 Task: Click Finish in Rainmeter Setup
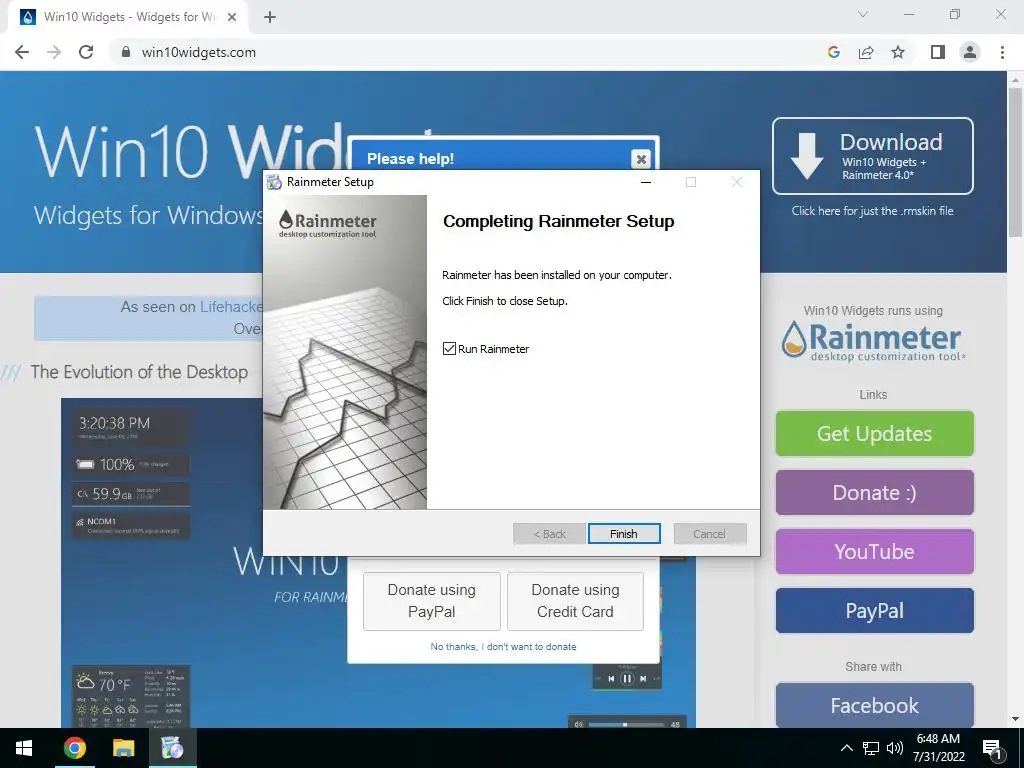pyautogui.click(x=624, y=534)
